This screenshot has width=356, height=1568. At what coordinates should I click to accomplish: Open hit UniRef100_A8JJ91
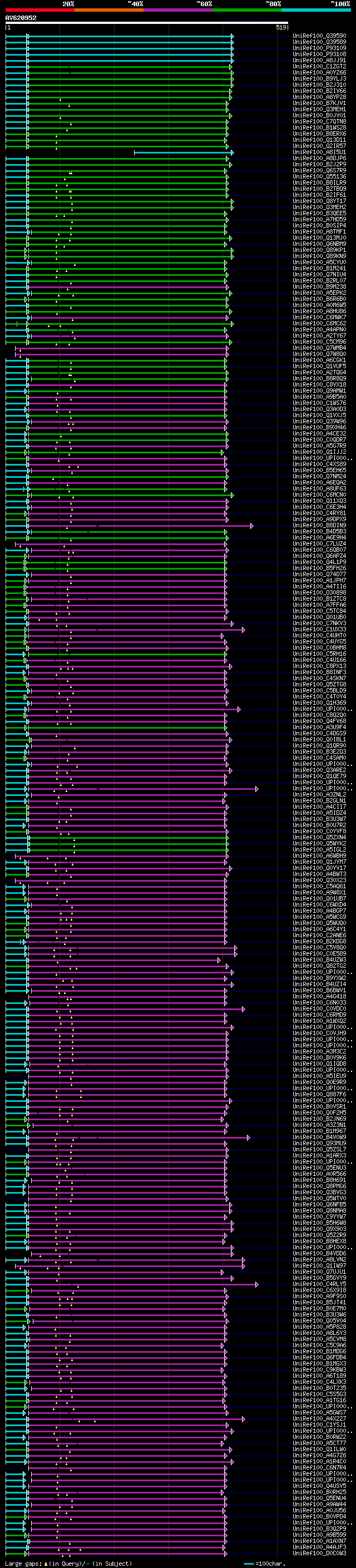click(319, 60)
